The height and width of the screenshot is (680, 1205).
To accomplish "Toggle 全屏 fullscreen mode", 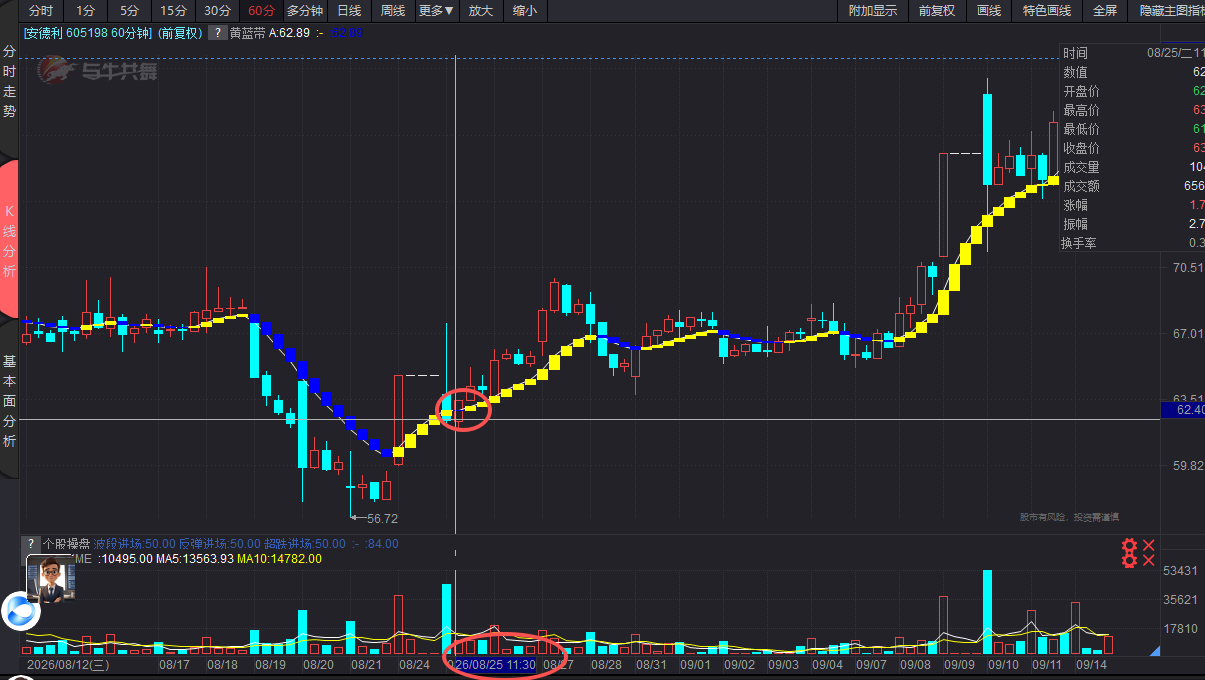I will coord(1104,11).
